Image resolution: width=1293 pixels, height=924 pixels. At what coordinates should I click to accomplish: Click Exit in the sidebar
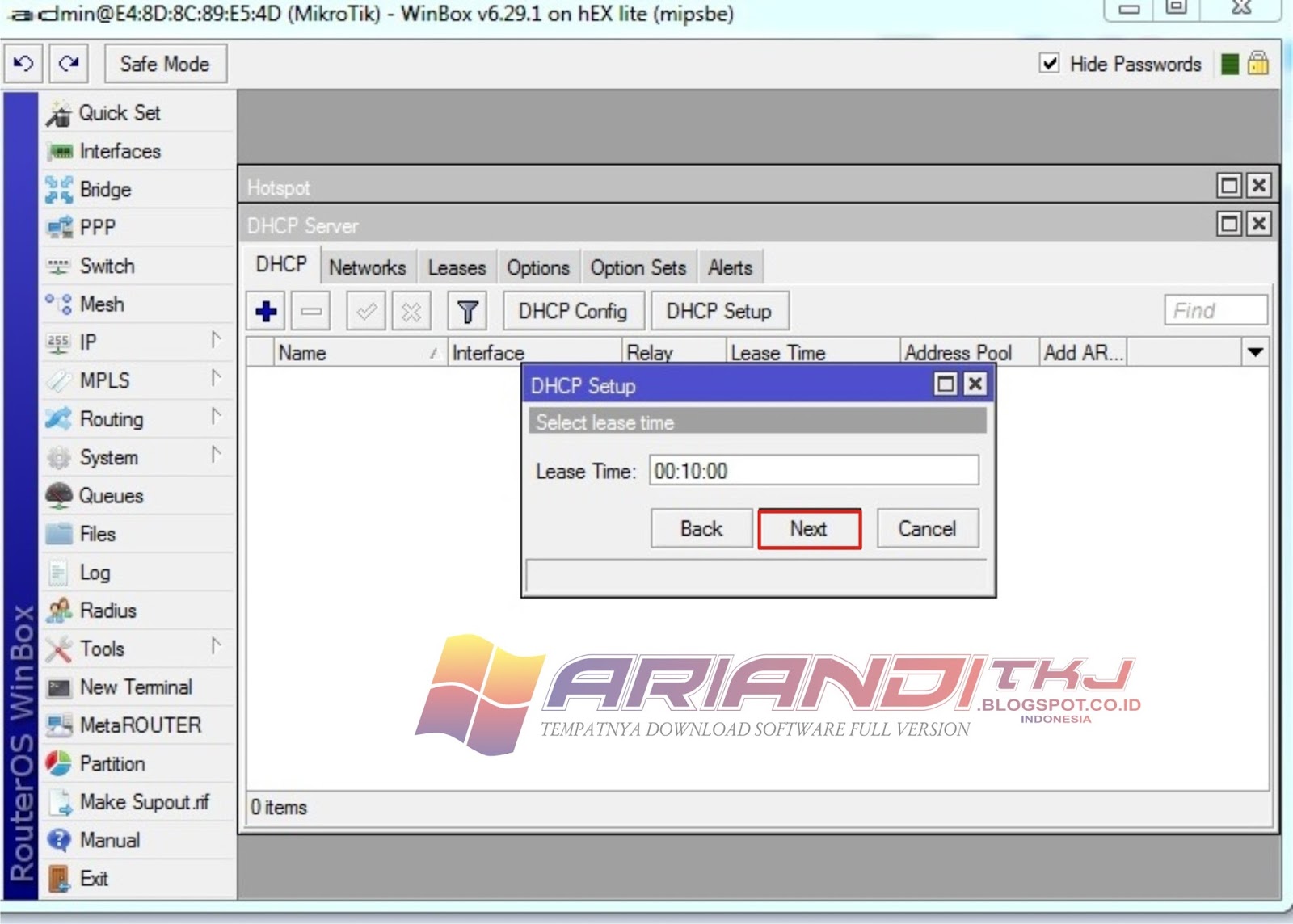pos(137,879)
